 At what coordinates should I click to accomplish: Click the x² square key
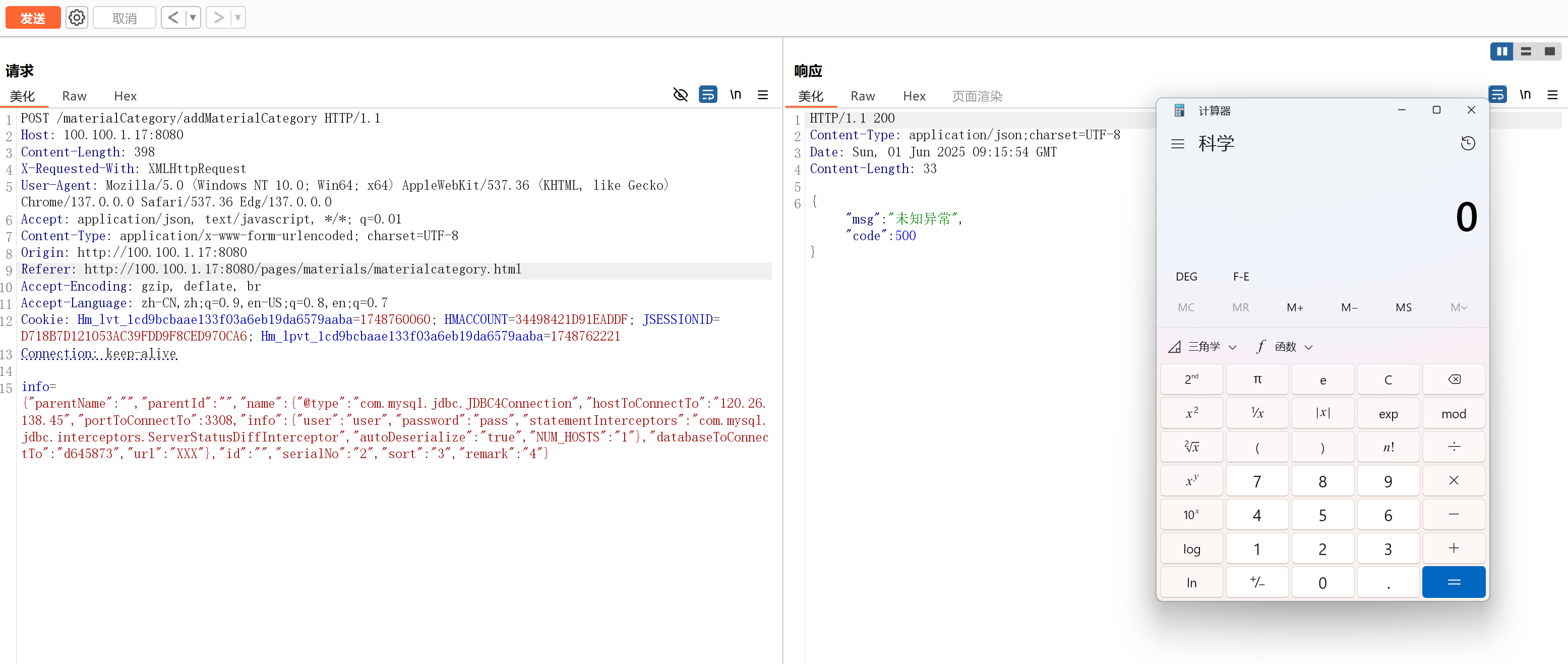[1191, 414]
